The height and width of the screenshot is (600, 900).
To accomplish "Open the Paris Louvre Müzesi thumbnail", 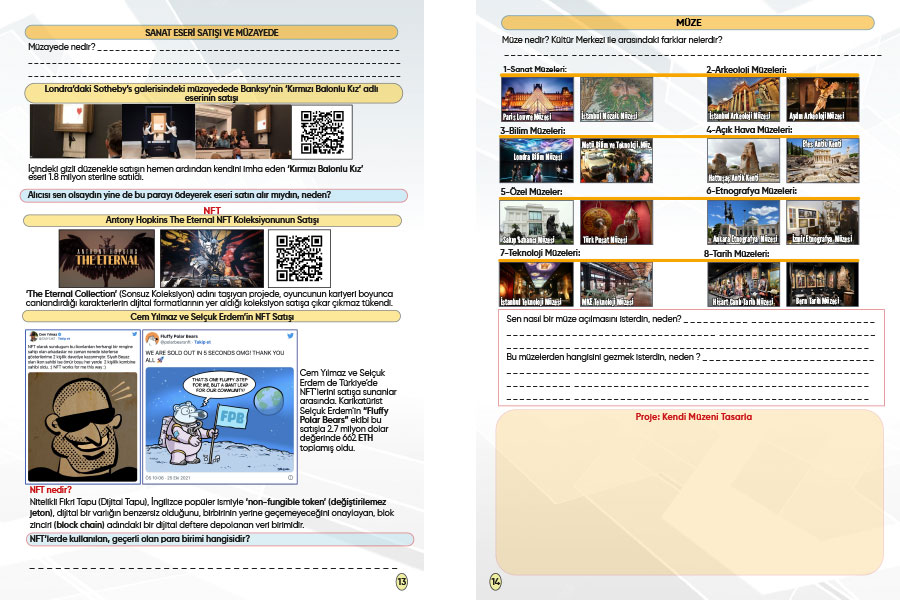I will (537, 99).
